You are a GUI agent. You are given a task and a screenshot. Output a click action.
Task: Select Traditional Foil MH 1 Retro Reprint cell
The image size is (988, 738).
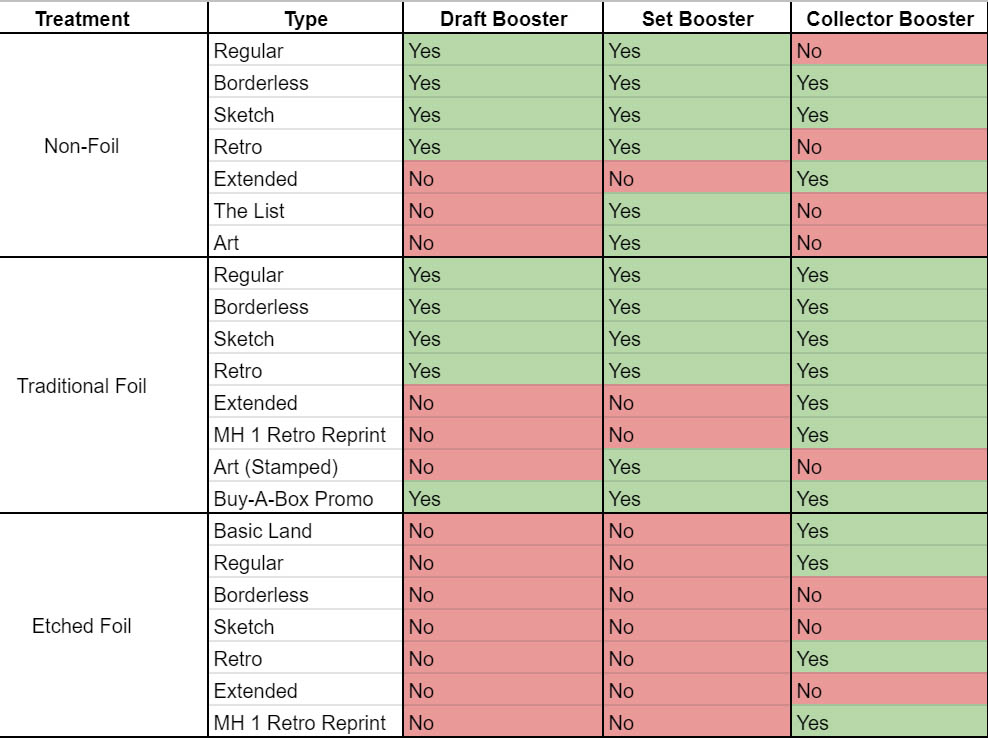(306, 434)
